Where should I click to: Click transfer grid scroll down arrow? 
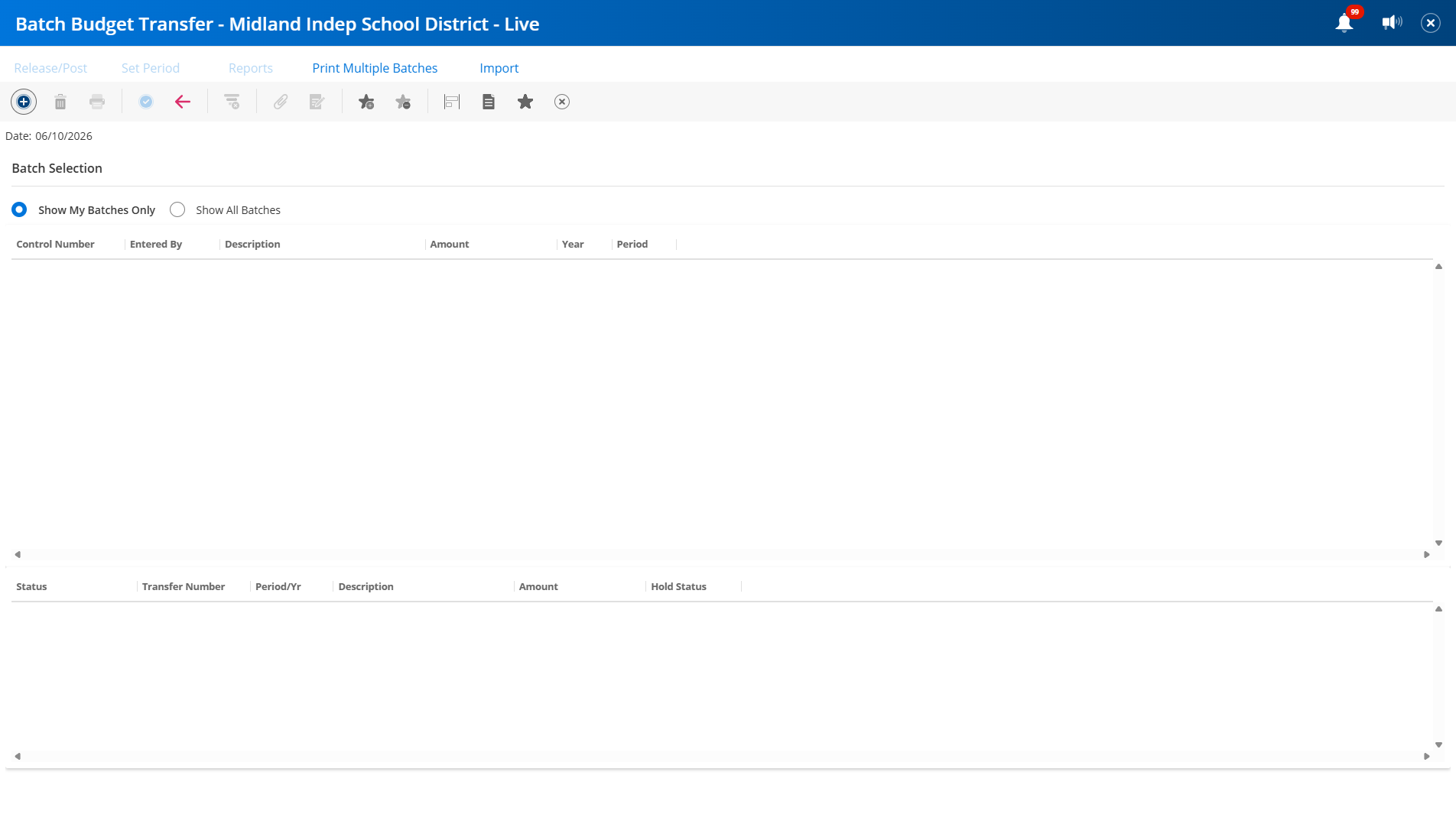click(x=1438, y=745)
